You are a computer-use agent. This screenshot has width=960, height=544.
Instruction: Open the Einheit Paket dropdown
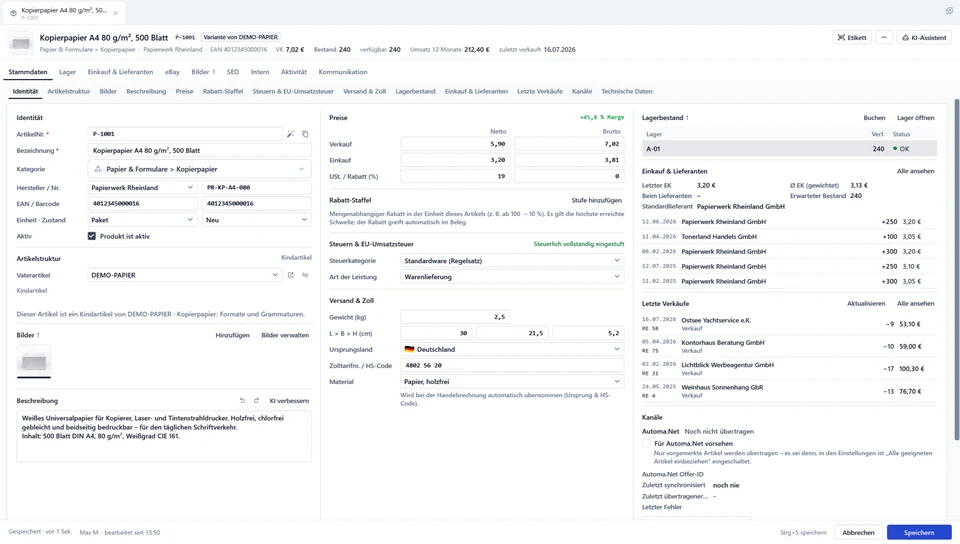143,220
